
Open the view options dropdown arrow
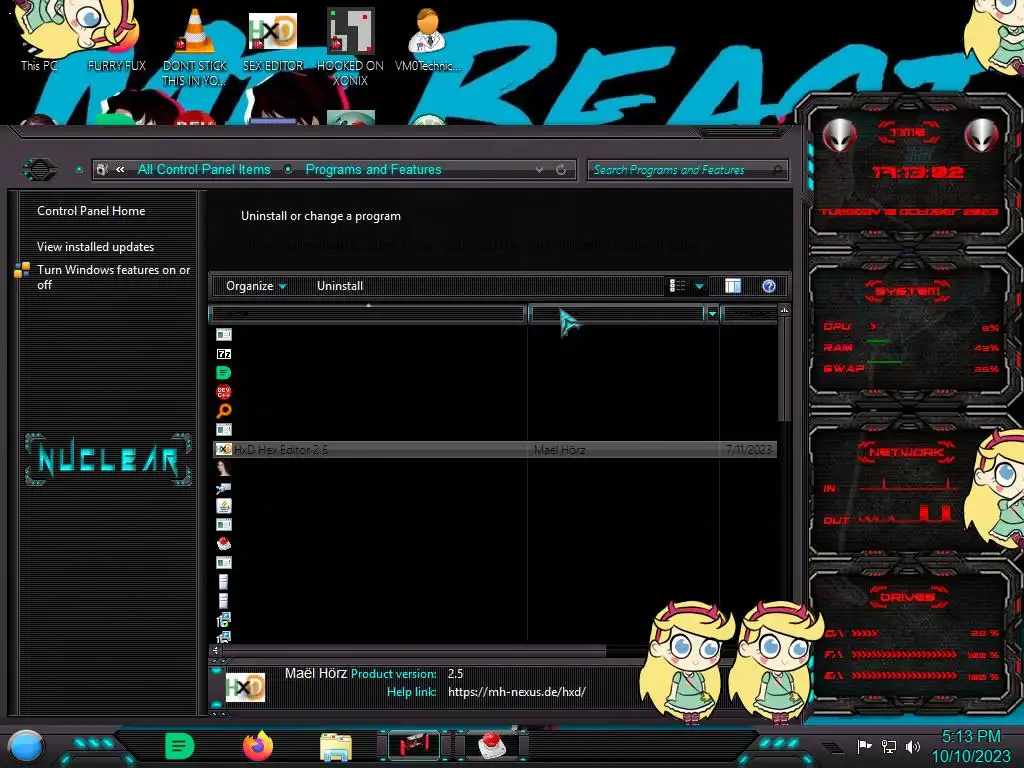tap(699, 286)
